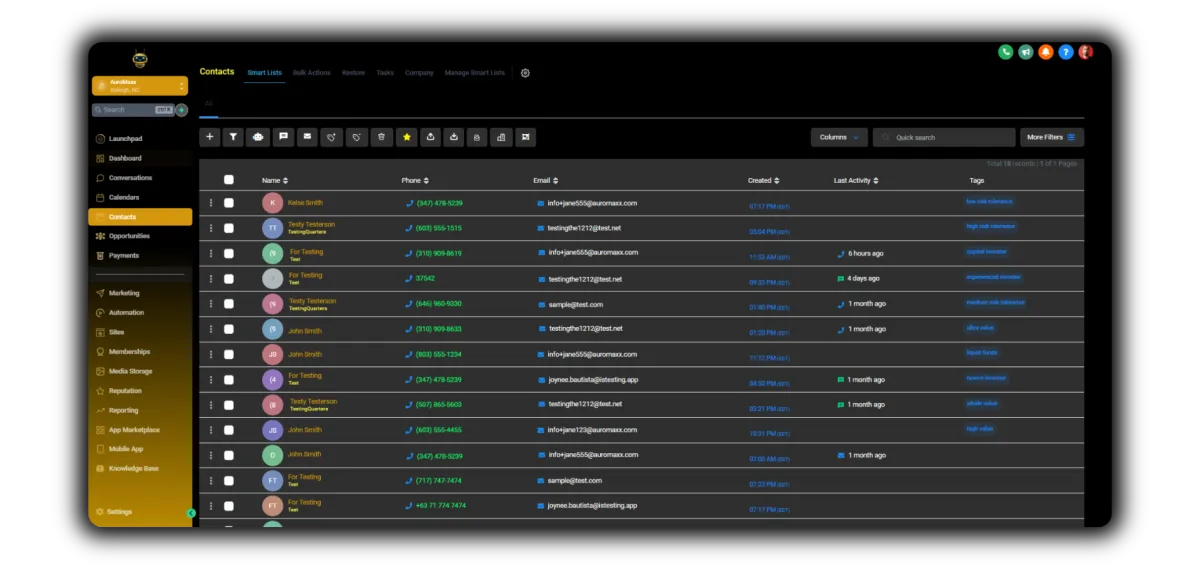Send SMS using the chat bubble toolbar icon
This screenshot has width=1200, height=574.
[x=283, y=137]
